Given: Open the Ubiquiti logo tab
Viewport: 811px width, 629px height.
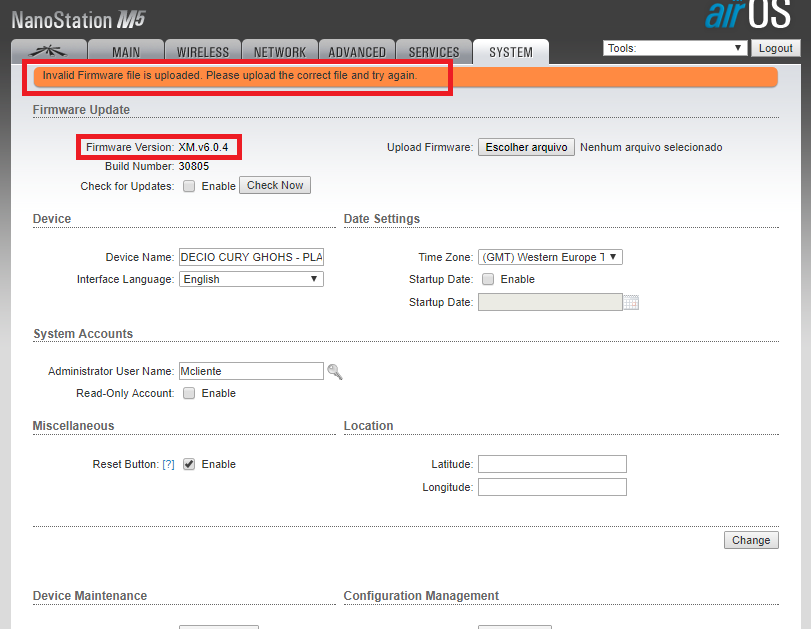Looking at the screenshot, I should 49,52.
